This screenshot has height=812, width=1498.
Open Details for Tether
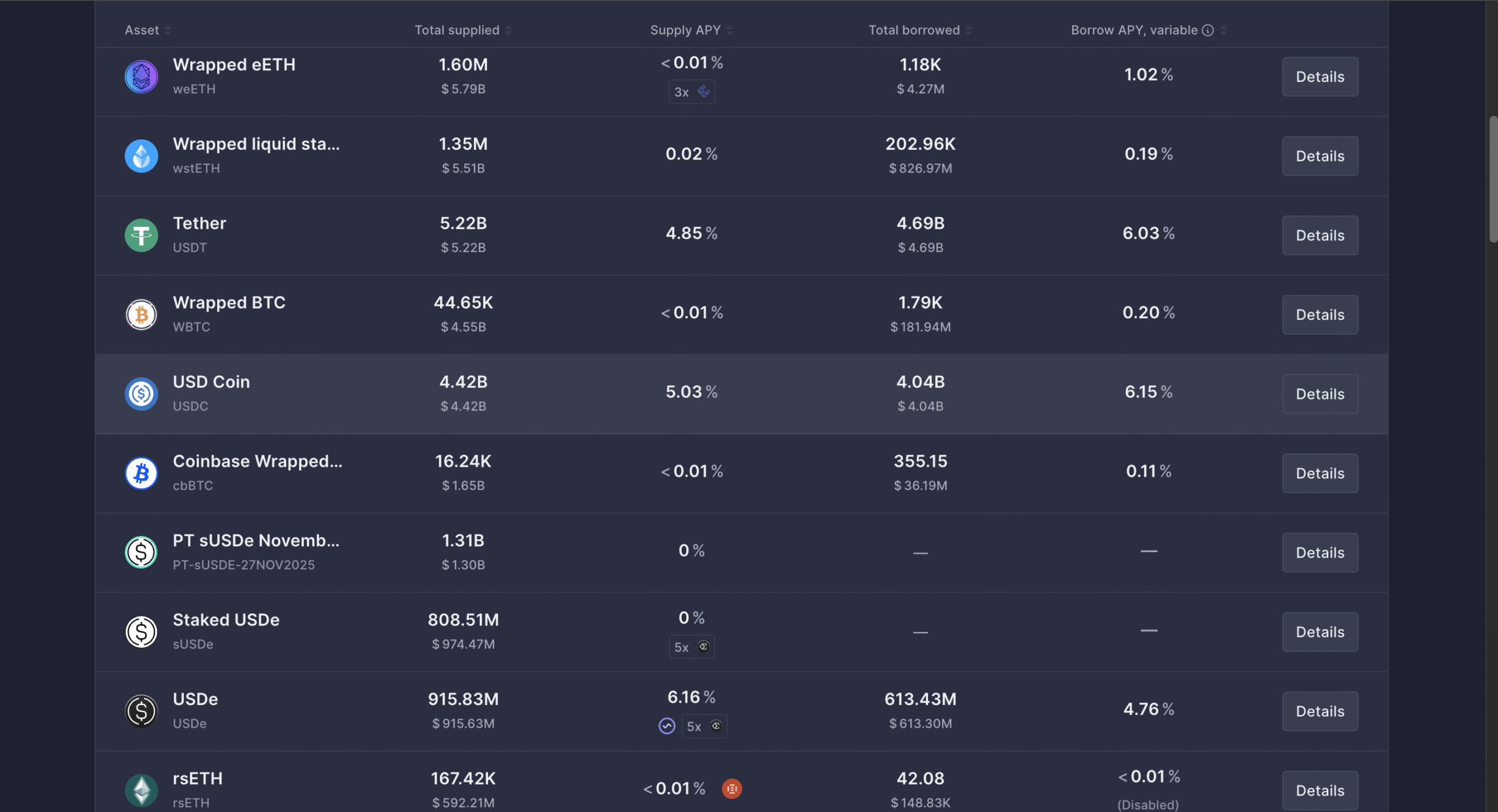coord(1320,235)
